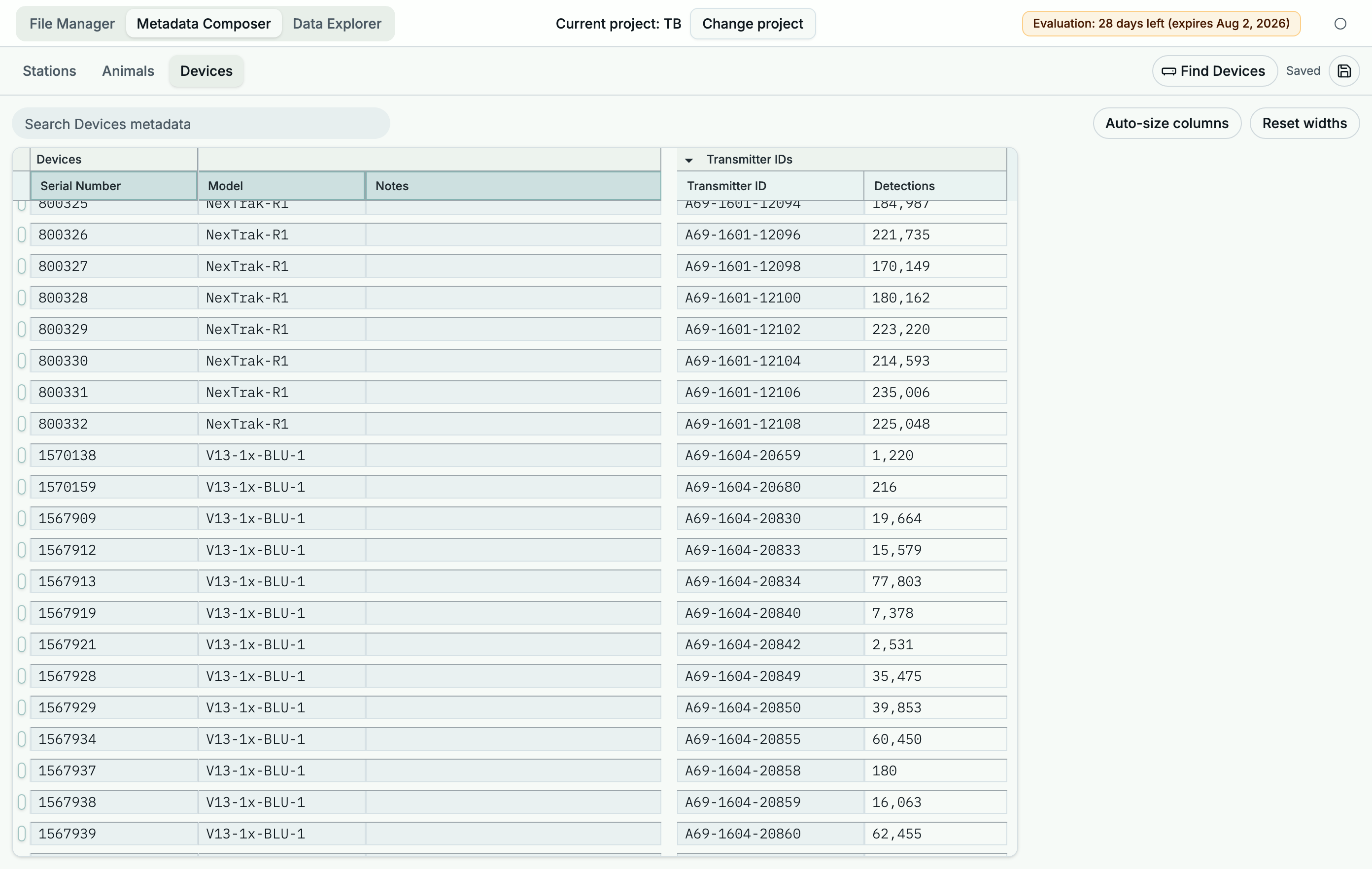The image size is (1372, 869).
Task: Click the Find Devices button
Action: [x=1214, y=70]
